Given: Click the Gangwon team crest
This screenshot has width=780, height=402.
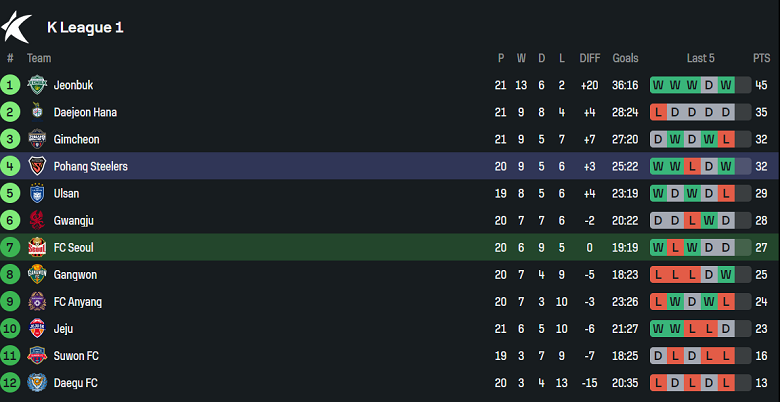Looking at the screenshot, I should click(37, 274).
